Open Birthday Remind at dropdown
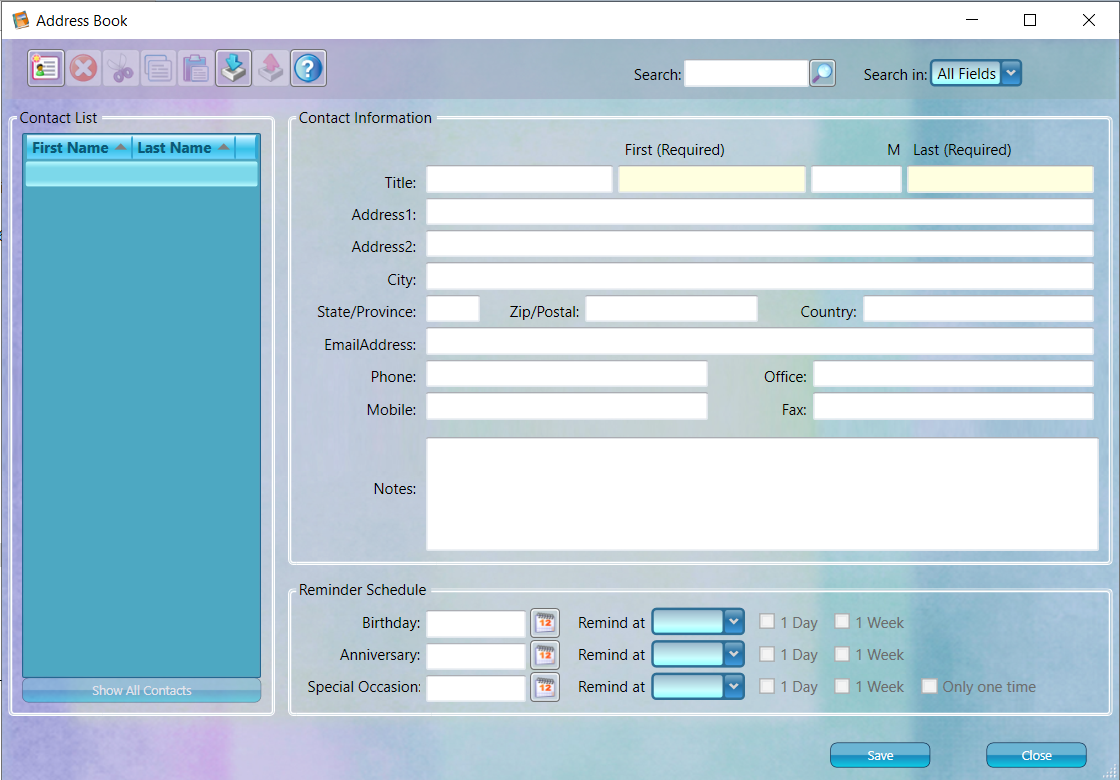Image resolution: width=1120 pixels, height=780 pixels. tap(698, 622)
